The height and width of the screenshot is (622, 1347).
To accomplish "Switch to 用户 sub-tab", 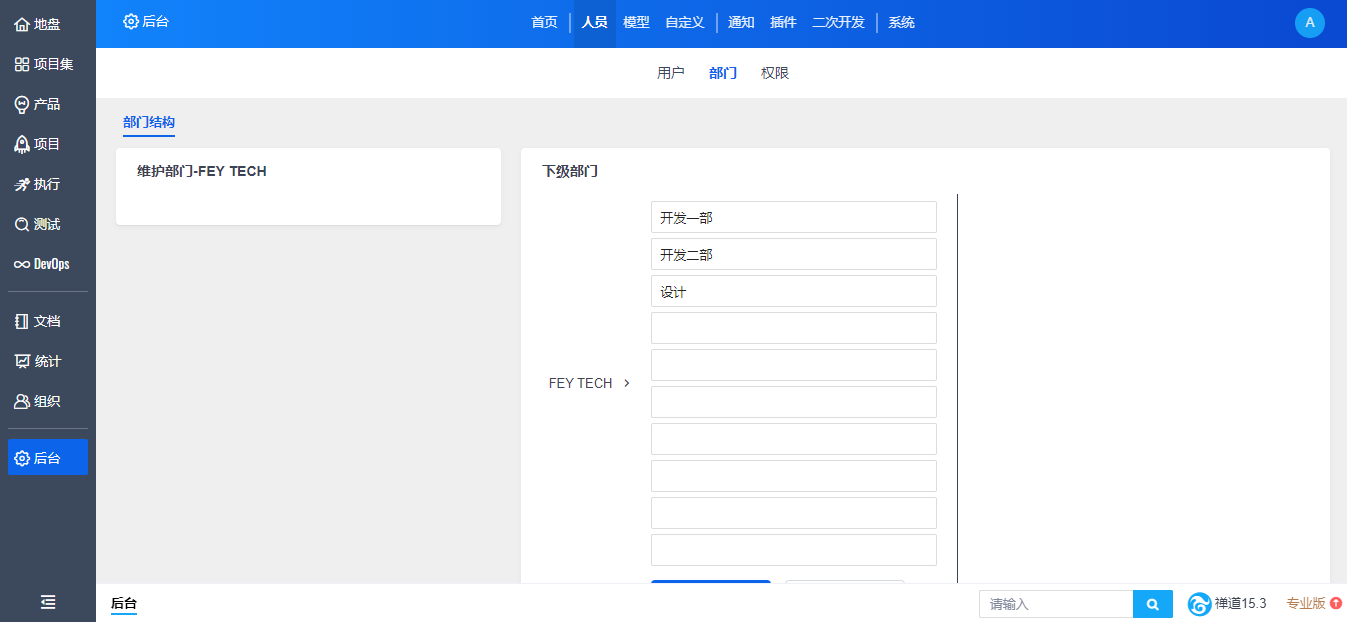I will [671, 73].
